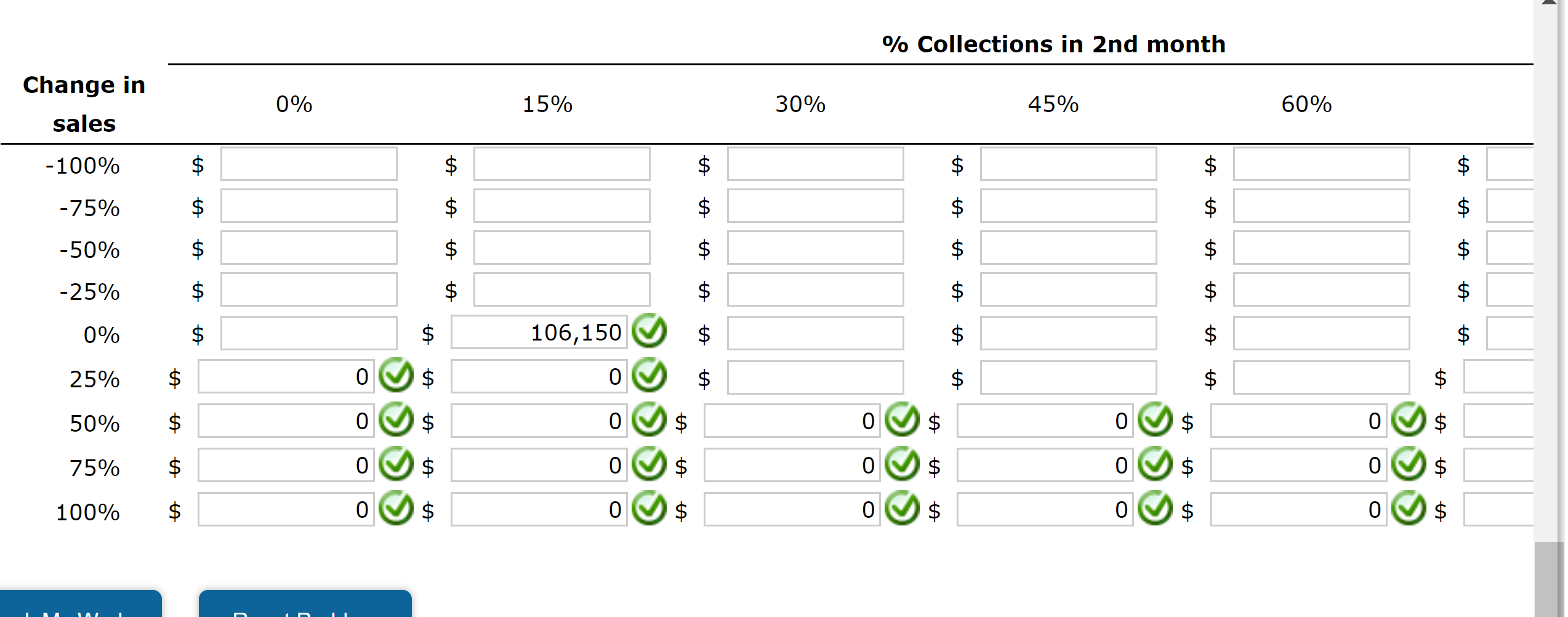Viewport: 1568px width, 617px height.
Task: Click checkmark in 50% row under 45% column
Action: [1155, 420]
